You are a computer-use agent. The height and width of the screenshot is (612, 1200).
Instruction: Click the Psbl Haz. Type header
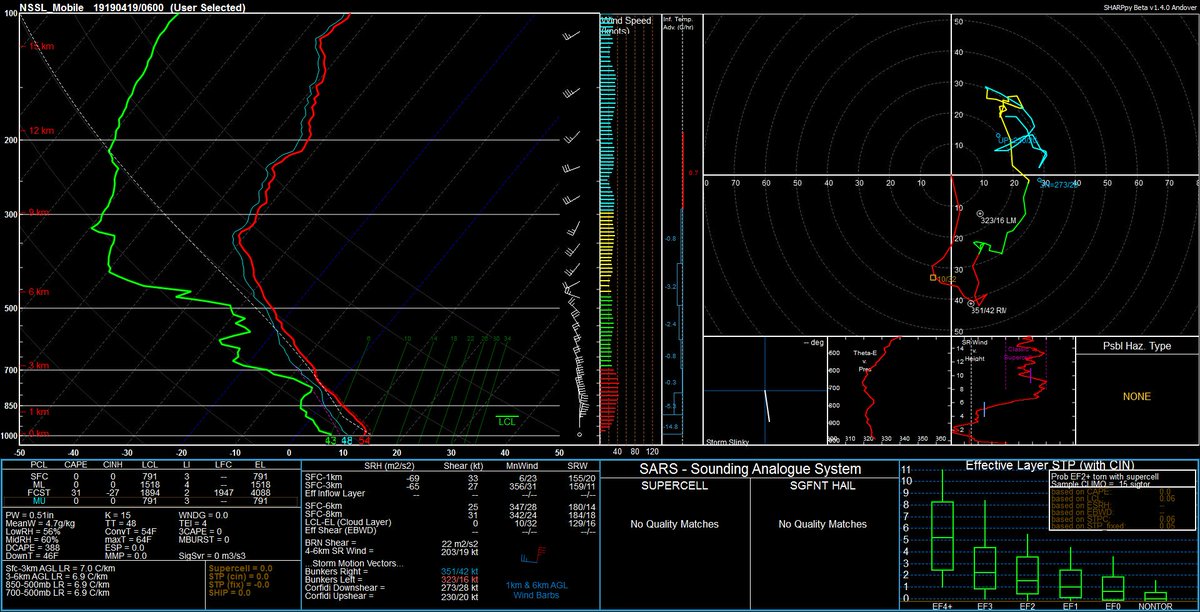click(x=1136, y=346)
